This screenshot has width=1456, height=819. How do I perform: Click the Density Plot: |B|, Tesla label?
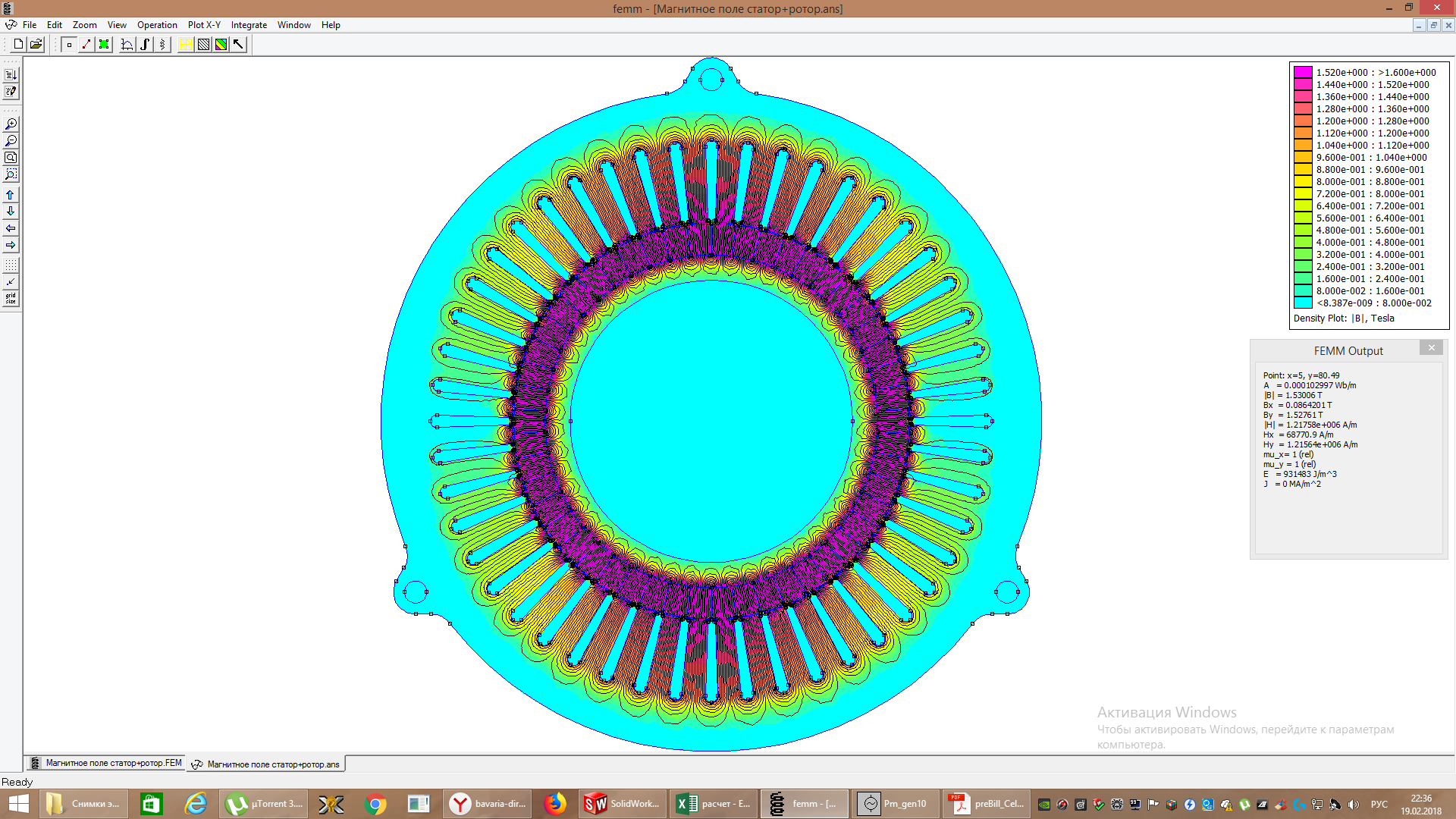click(1344, 318)
